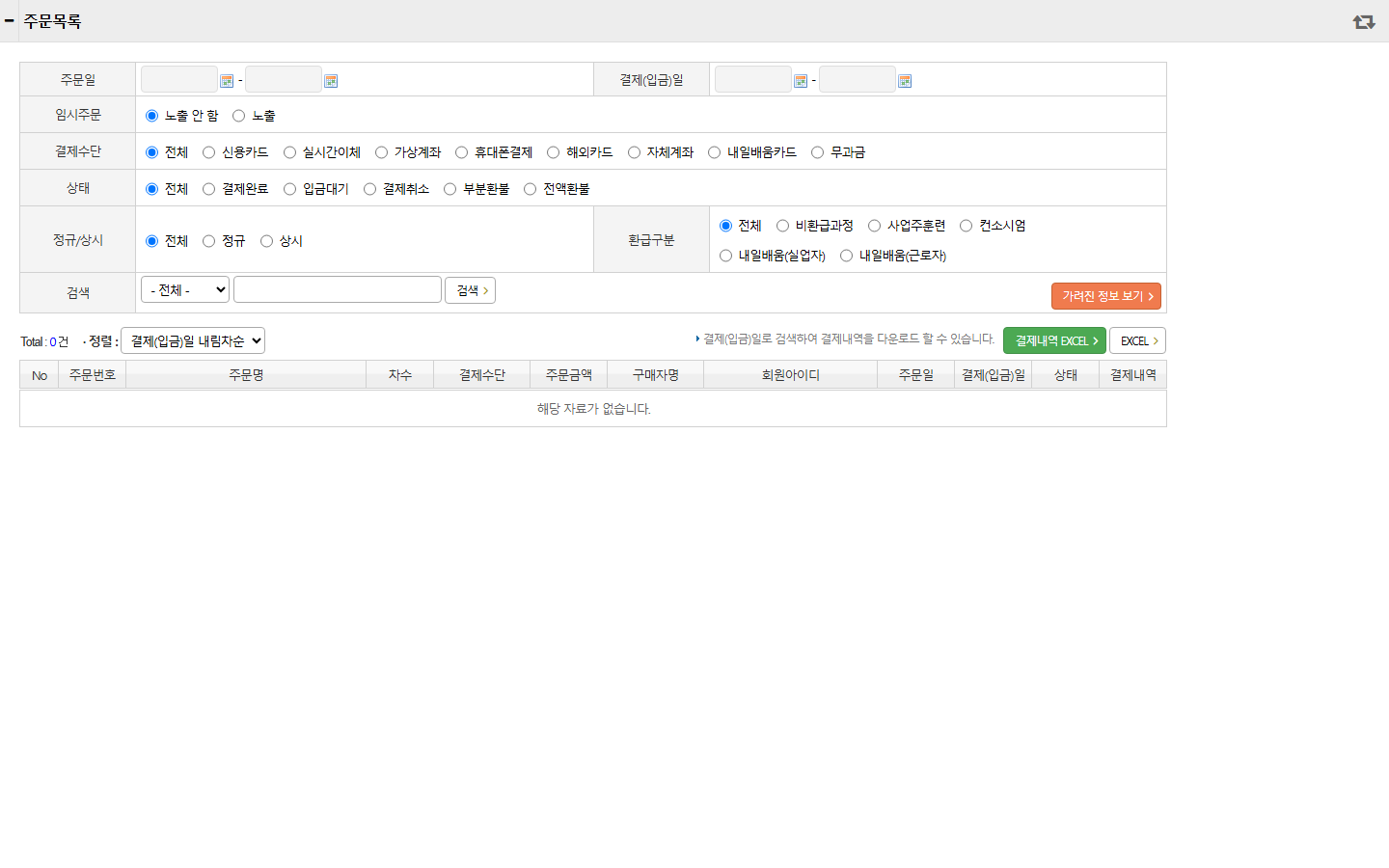
Task: Select 전체 in 정규/상시 row
Action: click(x=151, y=241)
